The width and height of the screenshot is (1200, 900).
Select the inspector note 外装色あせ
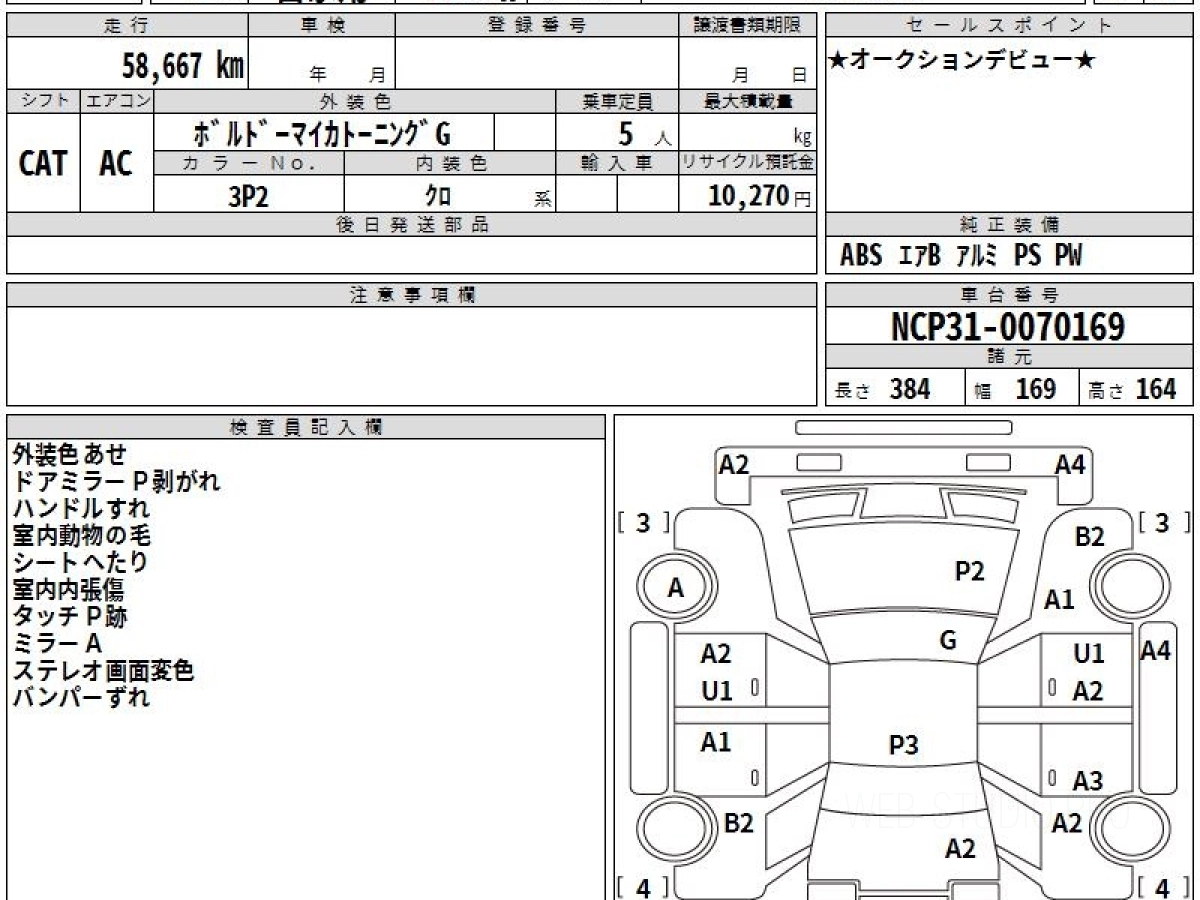tap(70, 455)
